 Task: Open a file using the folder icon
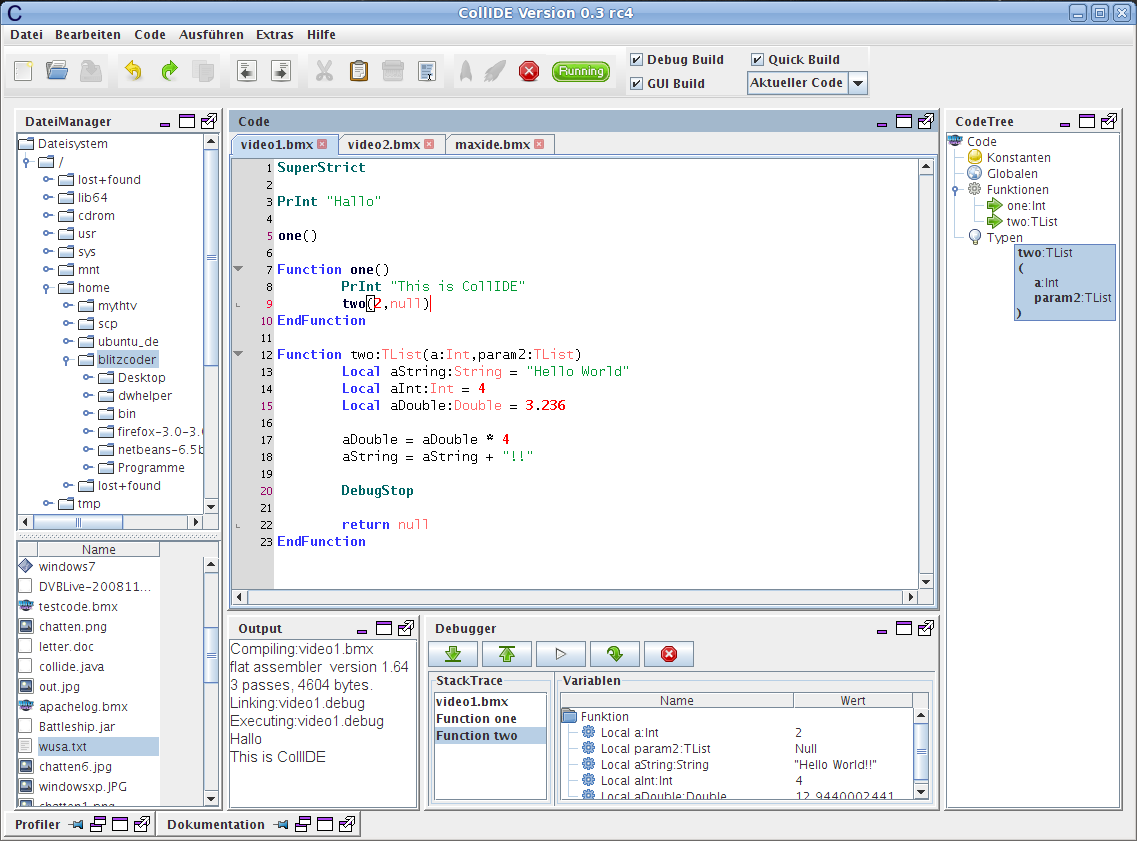point(57,71)
